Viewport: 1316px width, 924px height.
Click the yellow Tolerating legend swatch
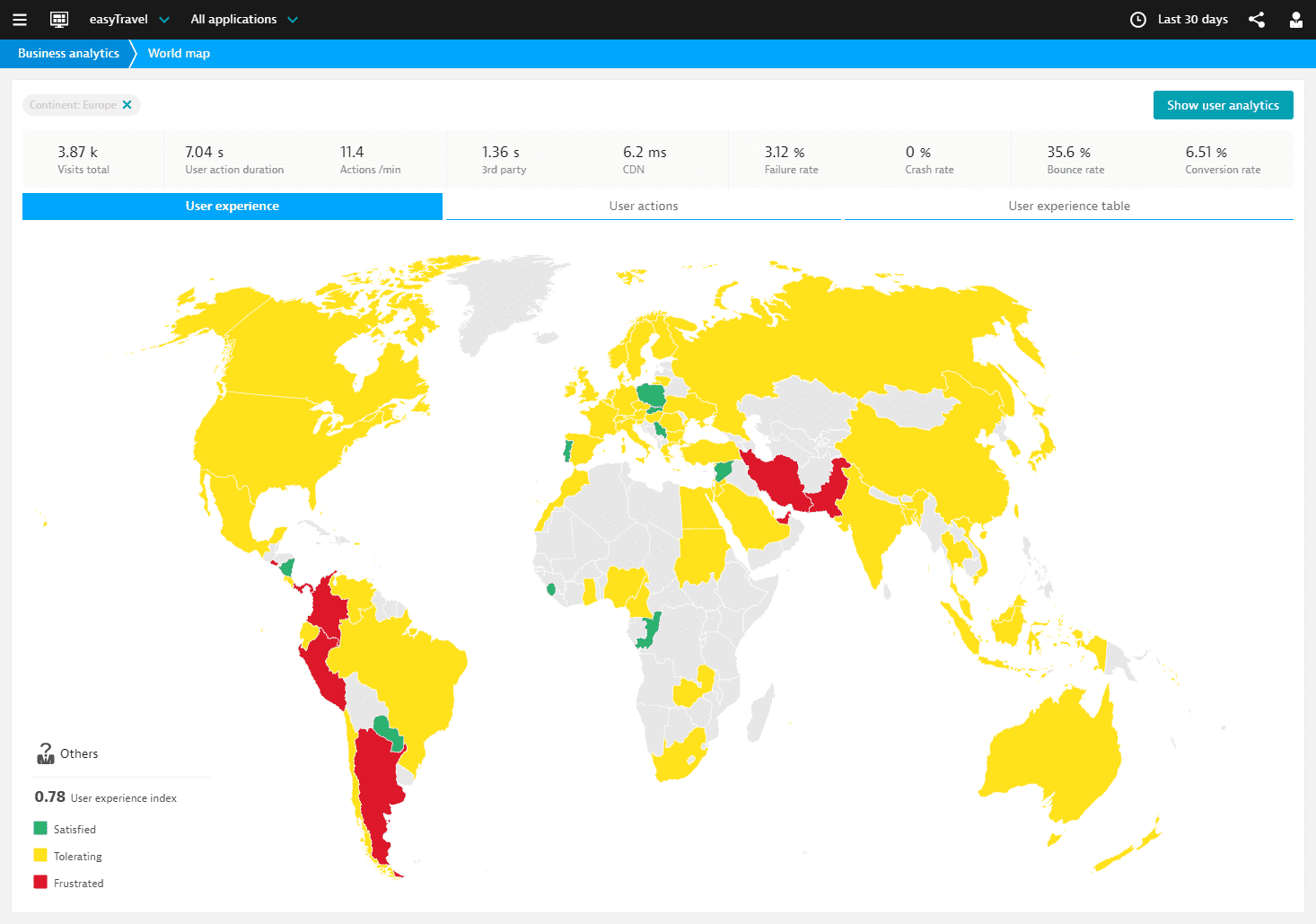40,855
